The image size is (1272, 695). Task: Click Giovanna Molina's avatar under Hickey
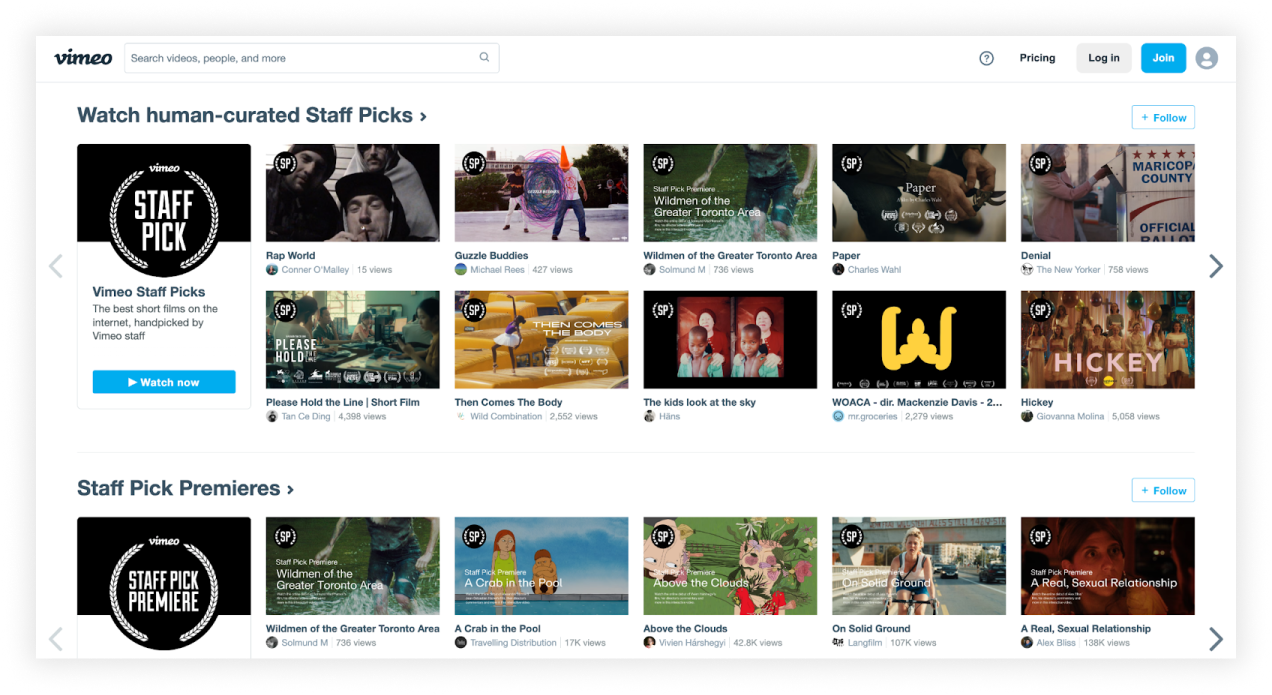[1025, 416]
